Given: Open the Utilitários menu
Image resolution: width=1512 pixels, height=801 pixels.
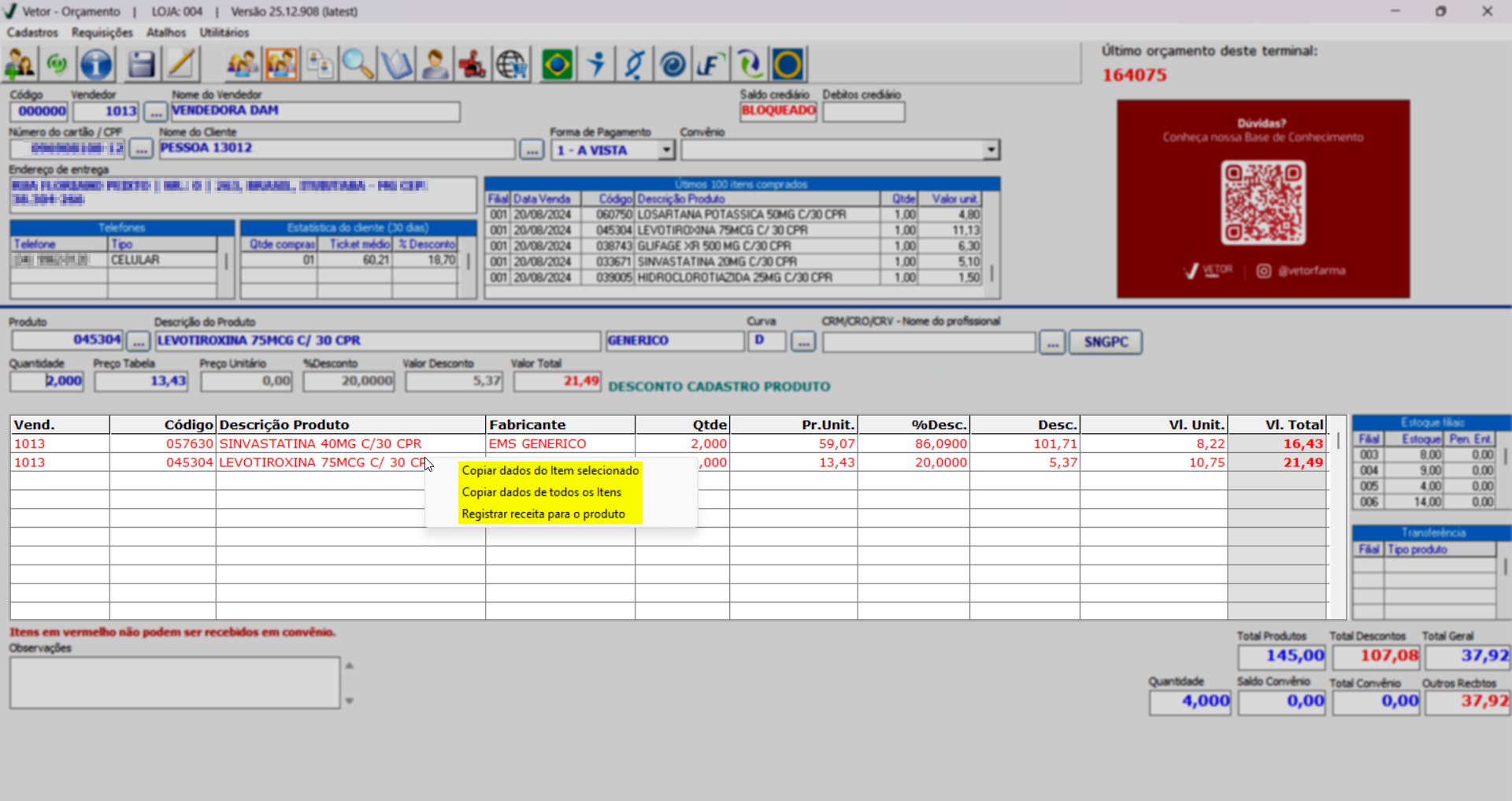Looking at the screenshot, I should [x=224, y=32].
